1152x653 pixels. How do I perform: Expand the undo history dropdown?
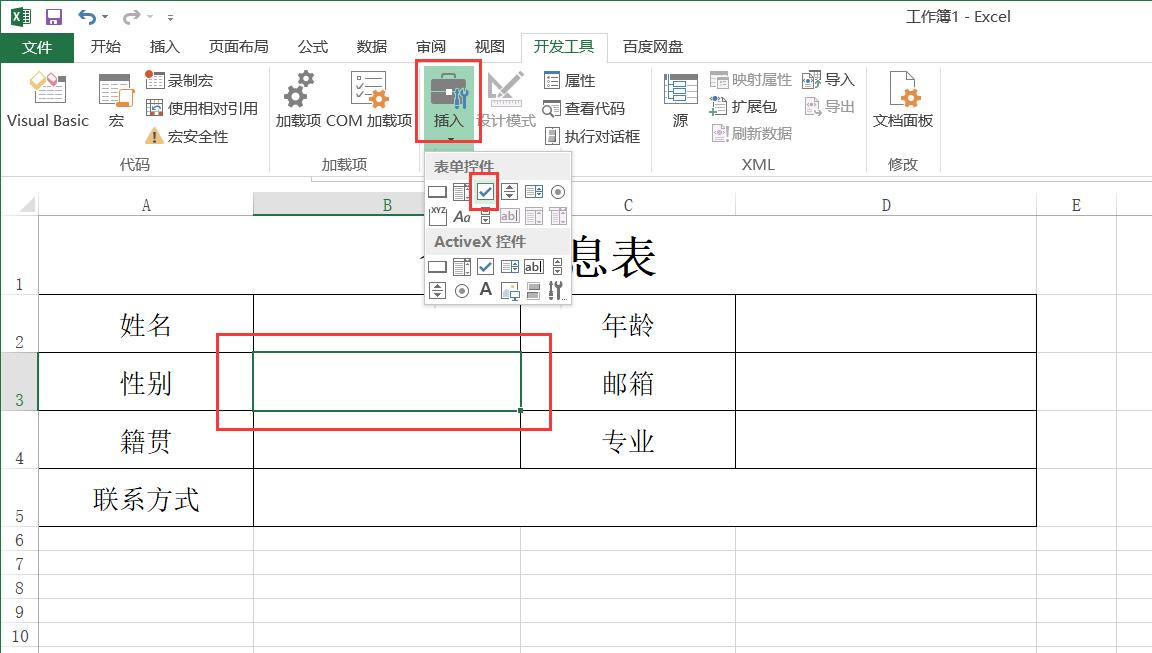tap(105, 17)
